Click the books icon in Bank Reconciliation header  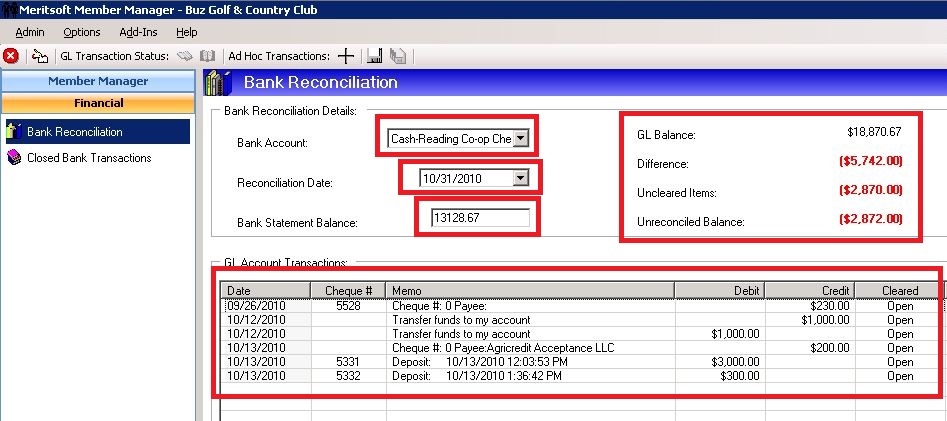(x=218, y=83)
